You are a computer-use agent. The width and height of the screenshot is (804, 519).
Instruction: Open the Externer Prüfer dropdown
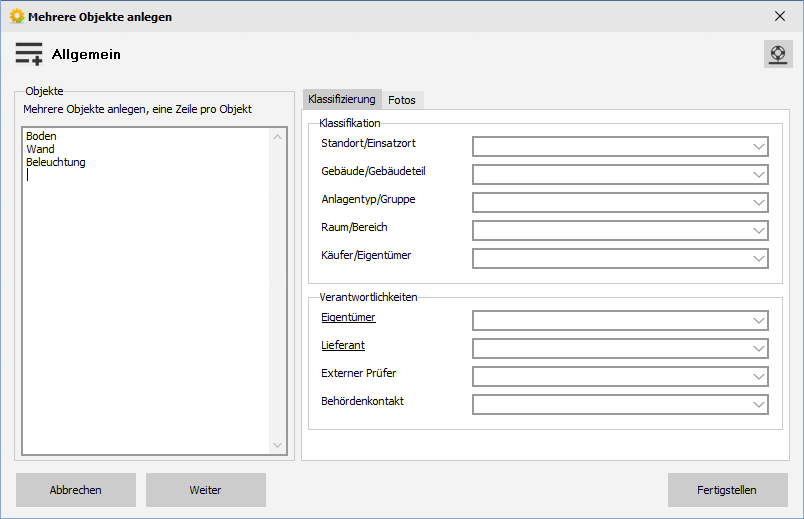620,376
